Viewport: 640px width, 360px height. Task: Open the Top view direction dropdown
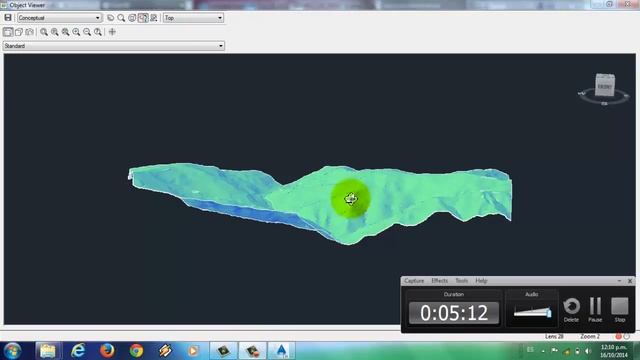pos(193,18)
